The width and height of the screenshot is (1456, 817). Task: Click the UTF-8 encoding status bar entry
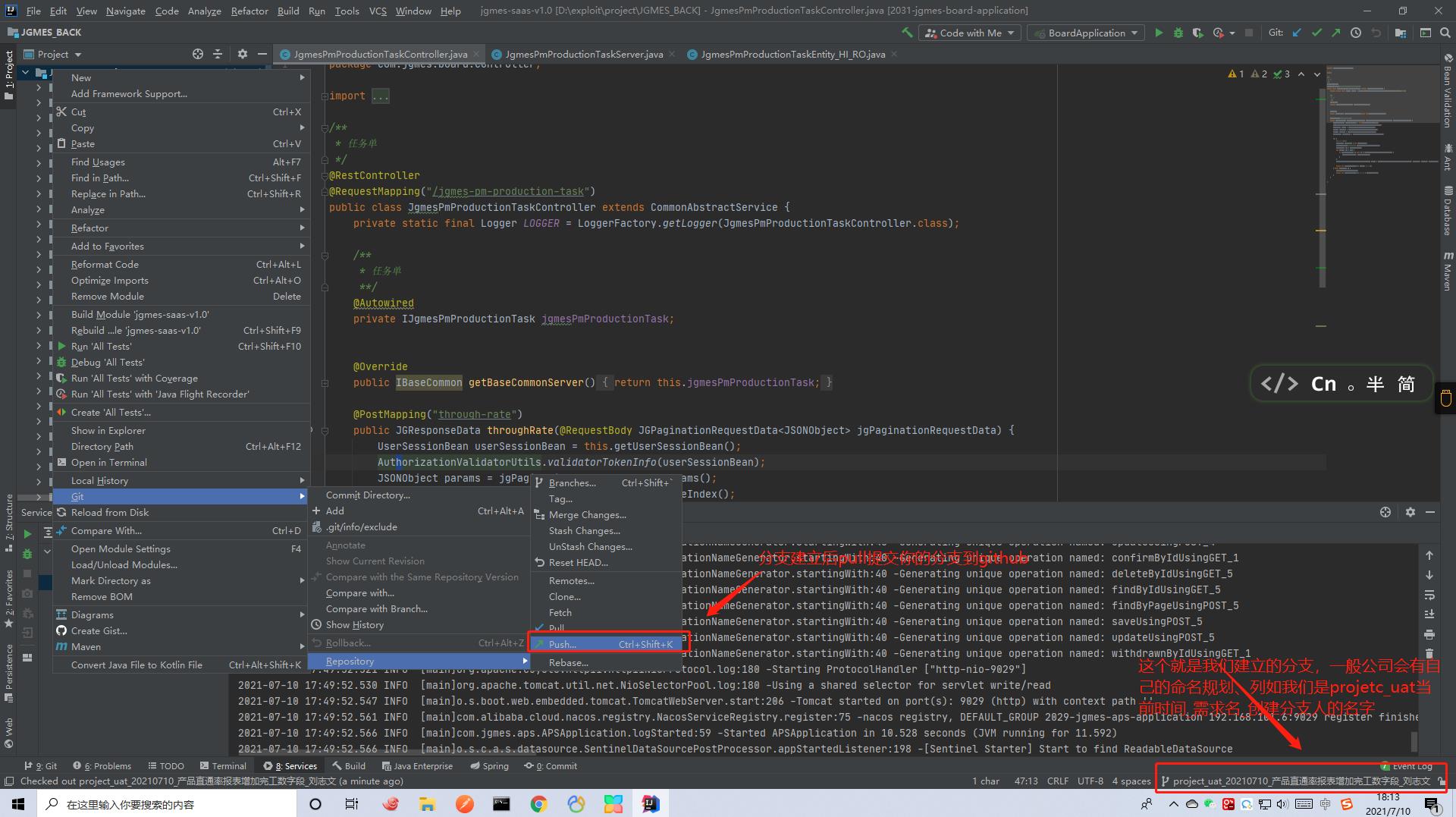pyautogui.click(x=1090, y=781)
